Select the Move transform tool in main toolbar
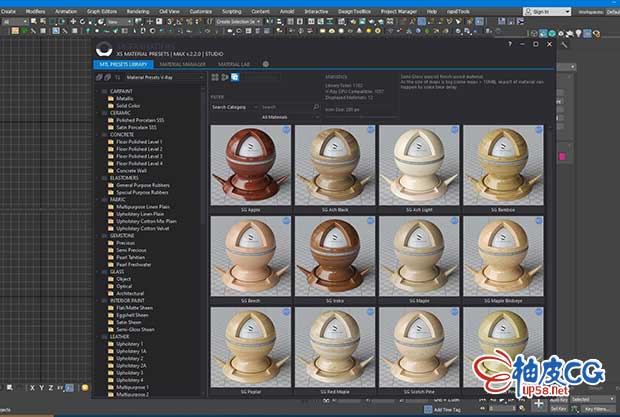The width and height of the screenshot is (620, 417). [x=73, y=21]
